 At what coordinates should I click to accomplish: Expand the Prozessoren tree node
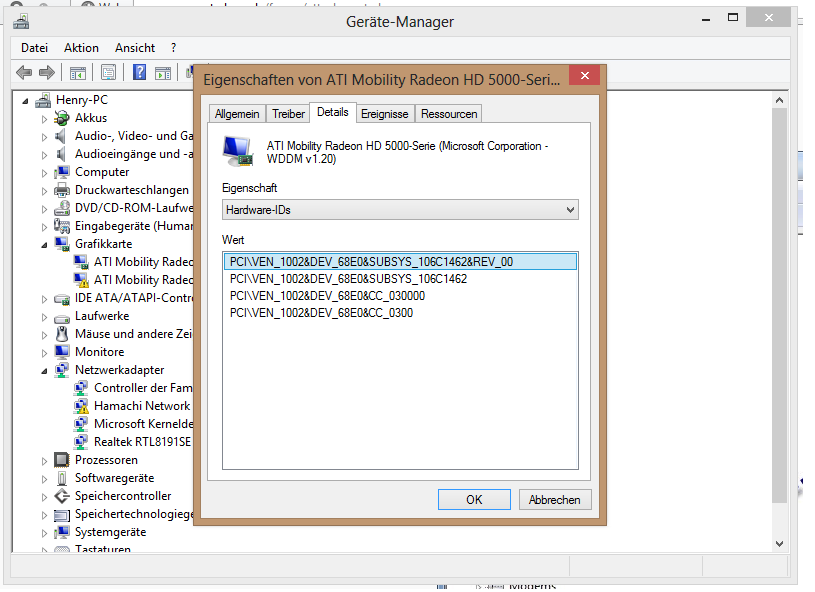point(44,461)
